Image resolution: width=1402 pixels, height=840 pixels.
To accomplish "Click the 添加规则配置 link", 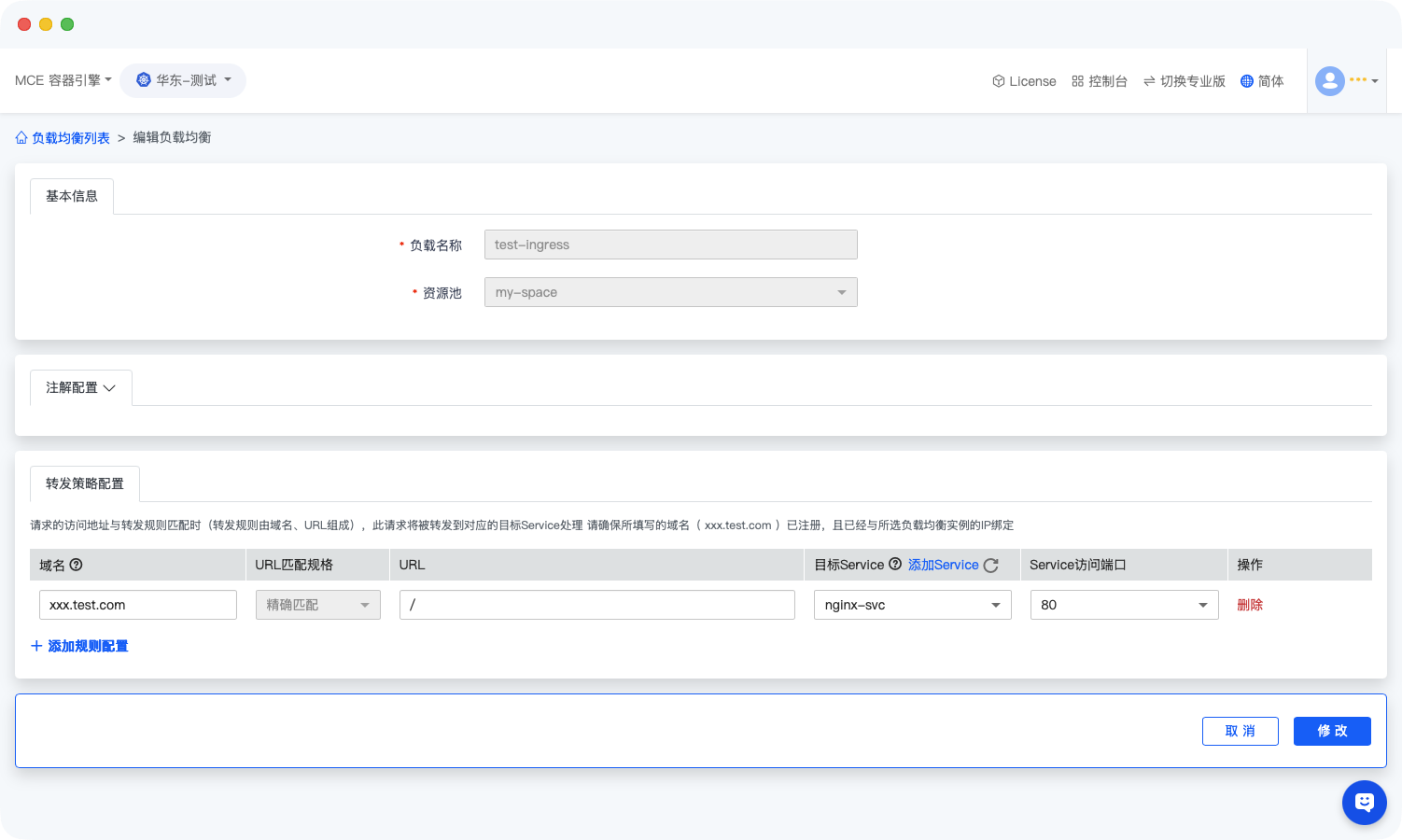I will point(79,646).
